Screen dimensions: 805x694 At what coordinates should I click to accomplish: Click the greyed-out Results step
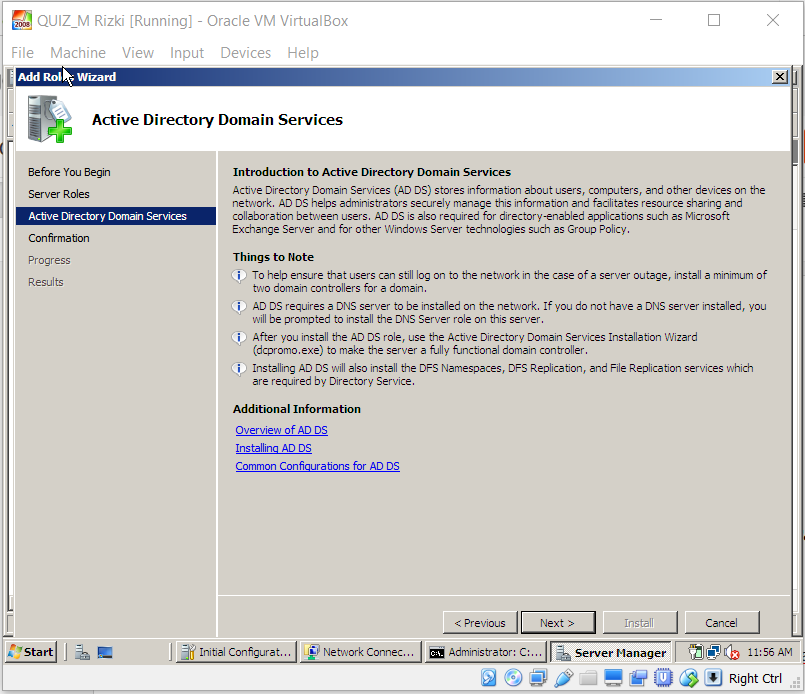tap(46, 282)
